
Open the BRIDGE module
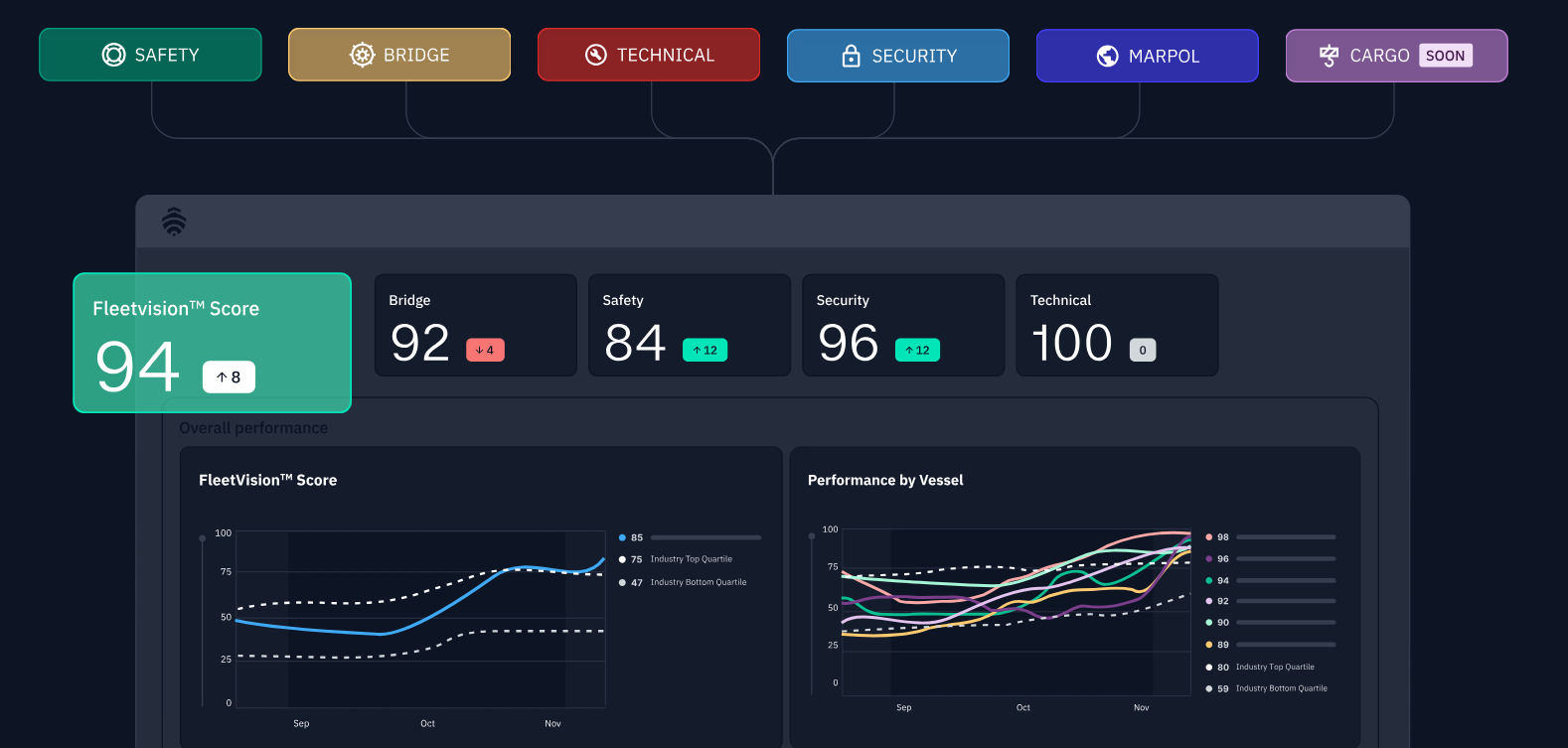399,55
